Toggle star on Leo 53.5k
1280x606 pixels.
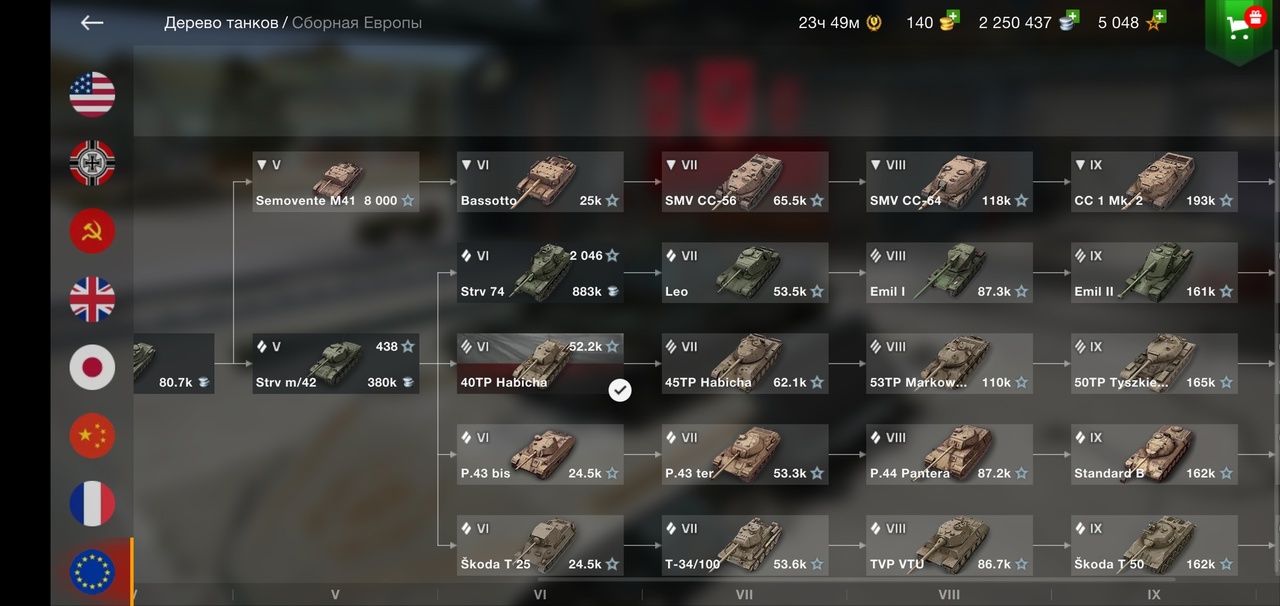click(817, 292)
